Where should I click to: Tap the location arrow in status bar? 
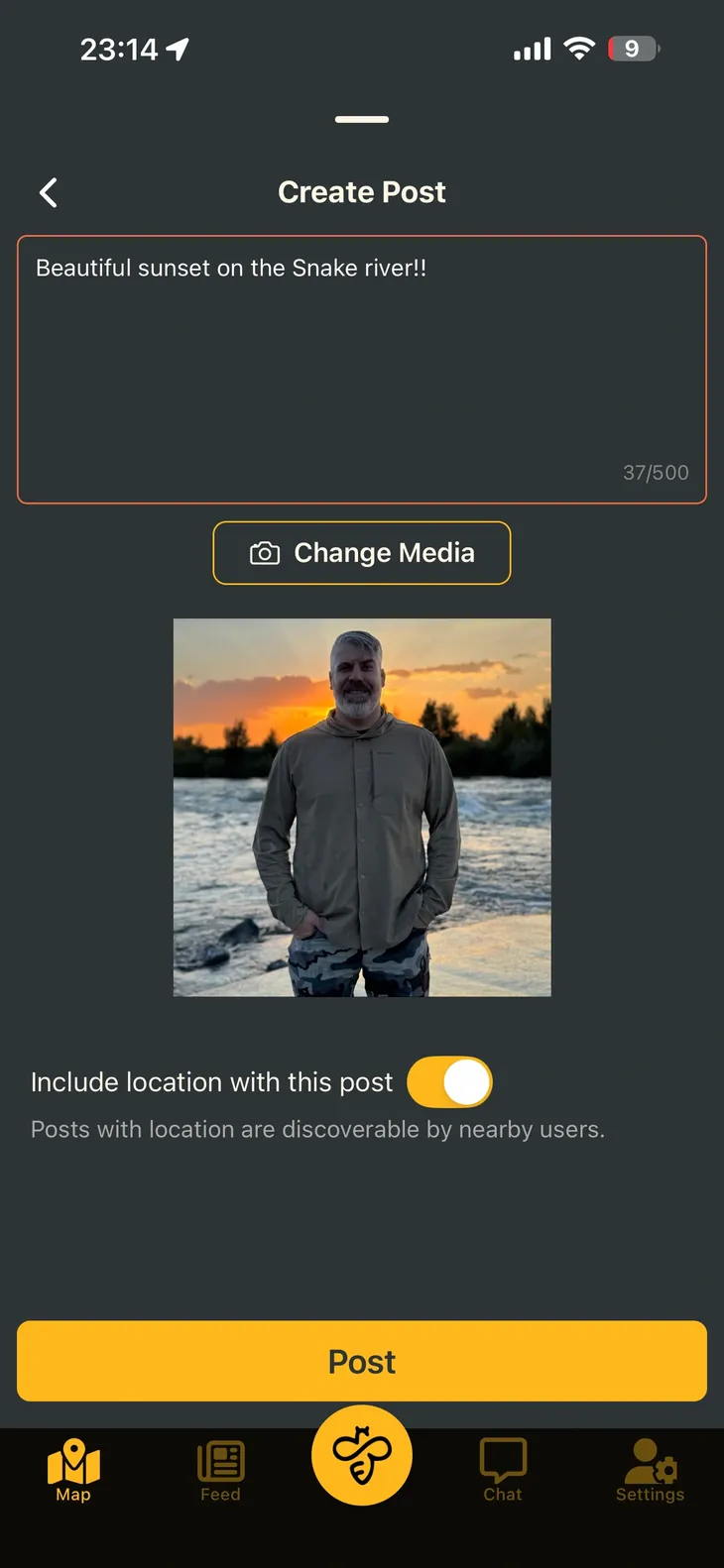178,49
